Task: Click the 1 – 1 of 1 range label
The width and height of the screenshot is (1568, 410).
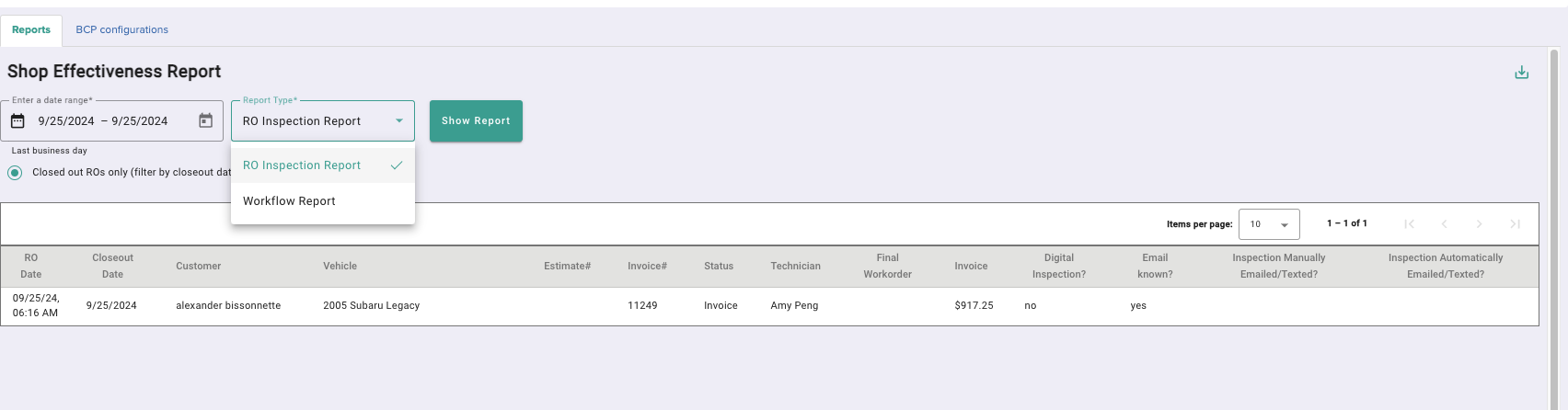Action: pyautogui.click(x=1347, y=223)
